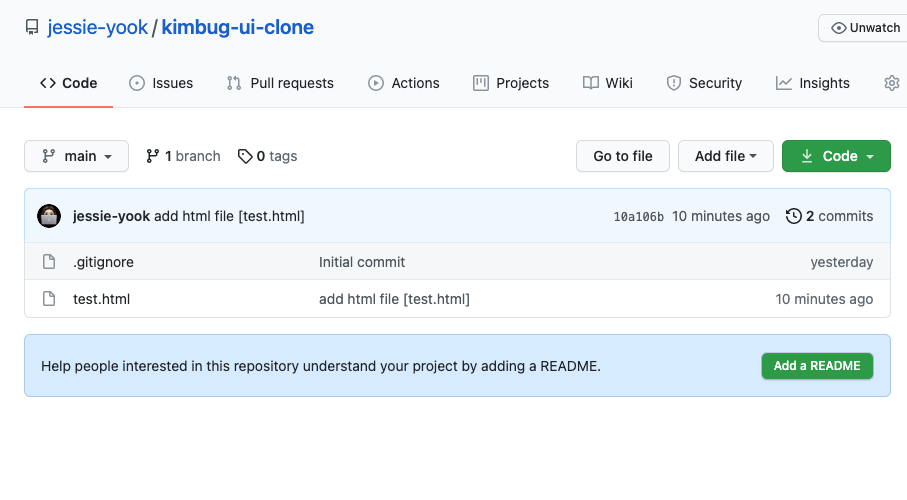The height and width of the screenshot is (500, 907).
Task: Open the jessie-yook commit author link
Action: (x=111, y=216)
